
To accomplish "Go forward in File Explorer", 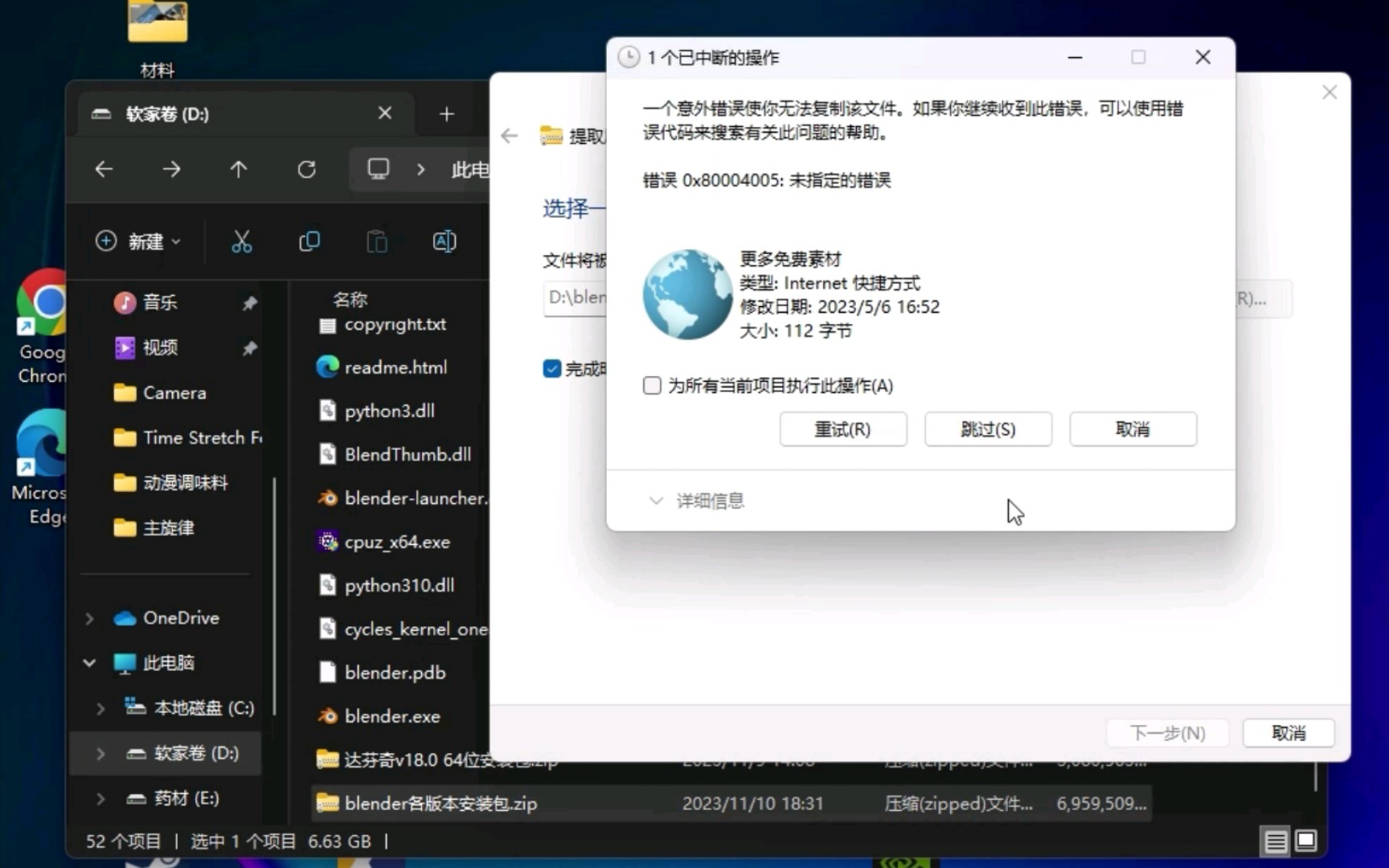I will (171, 170).
